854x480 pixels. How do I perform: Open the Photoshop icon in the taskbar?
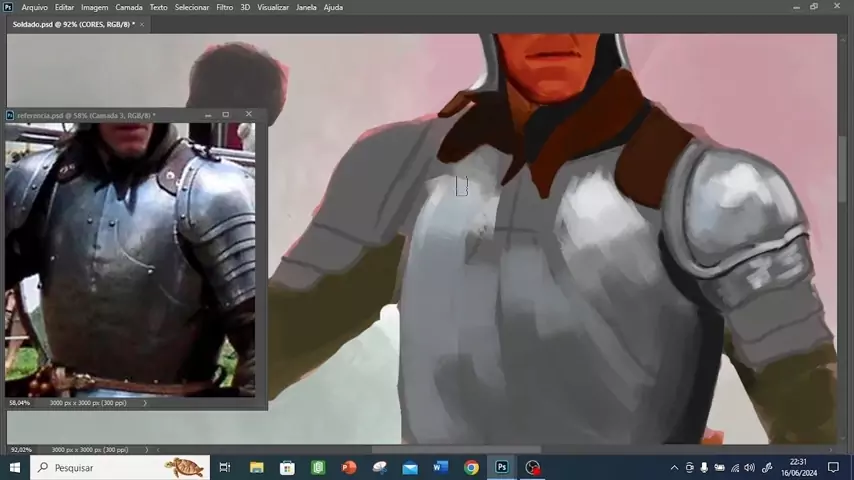pos(502,467)
